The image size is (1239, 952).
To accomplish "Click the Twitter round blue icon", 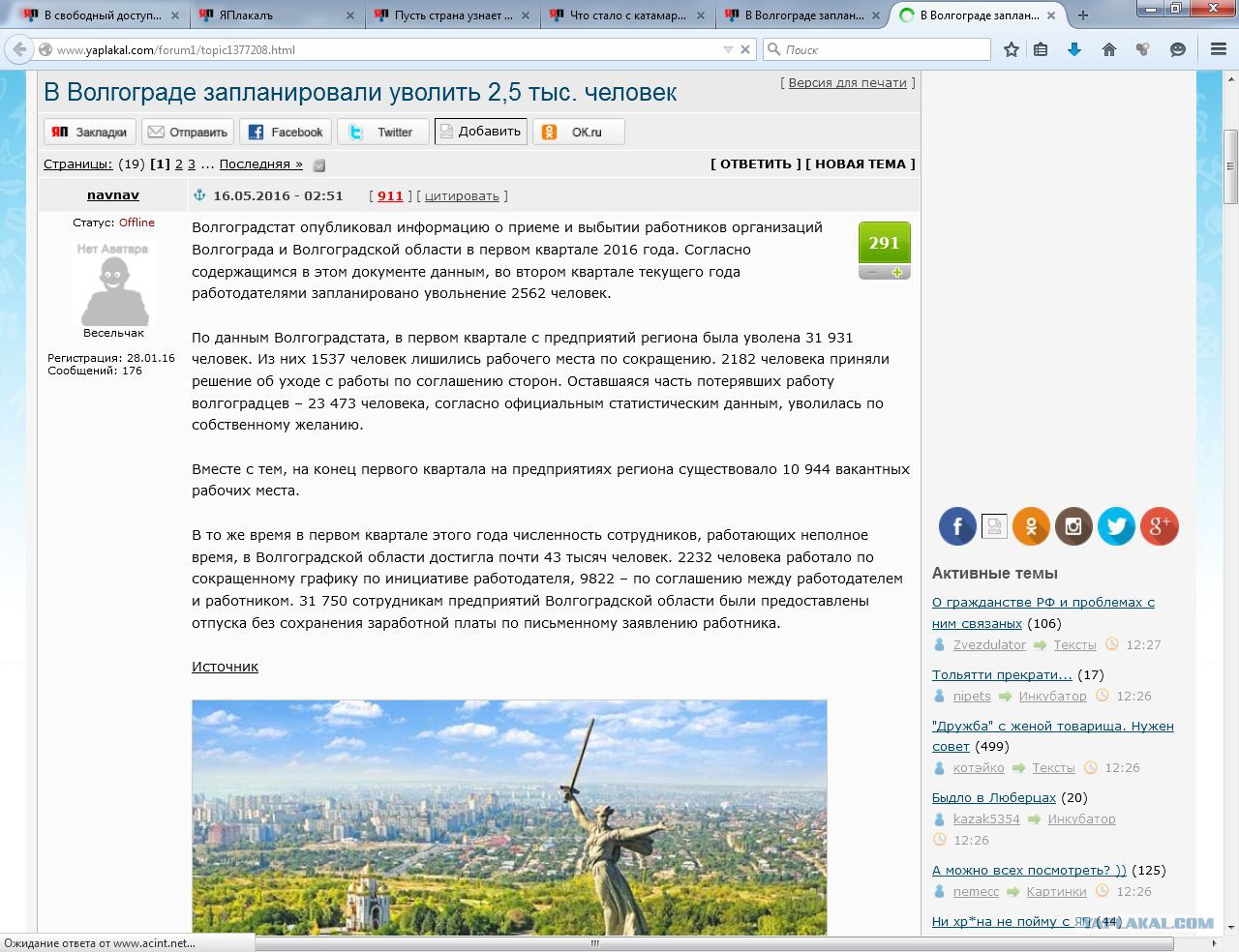I will tap(1116, 526).
